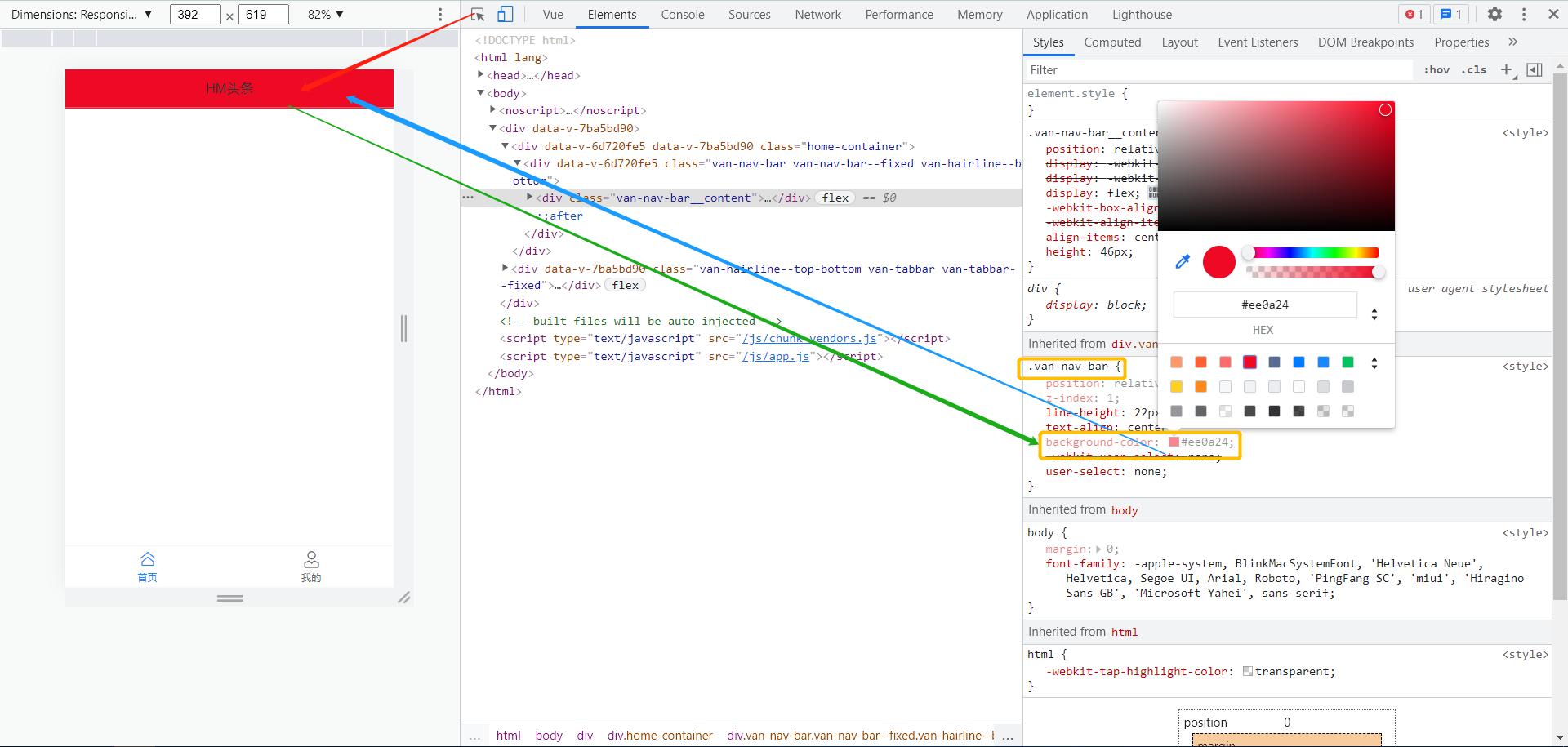Click the eyedropper color picker tool
The width and height of the screenshot is (1568, 747).
[x=1183, y=261]
